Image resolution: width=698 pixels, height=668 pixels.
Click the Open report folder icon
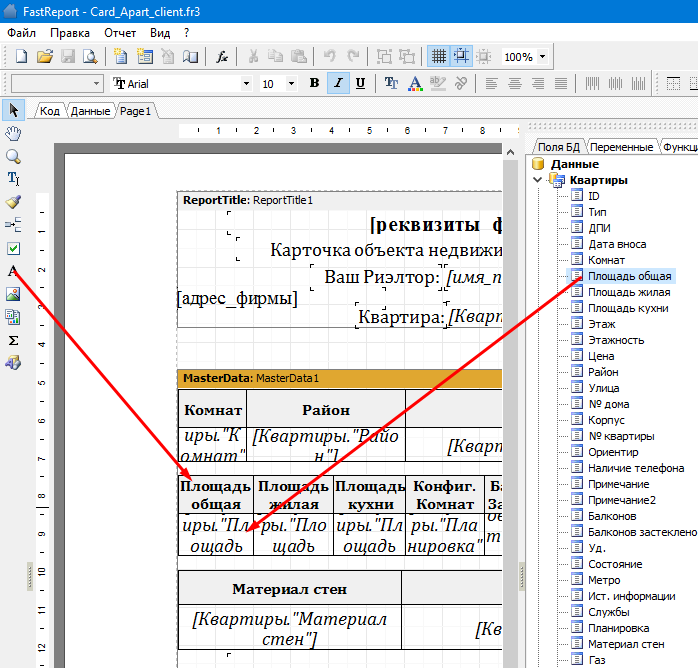coord(45,57)
